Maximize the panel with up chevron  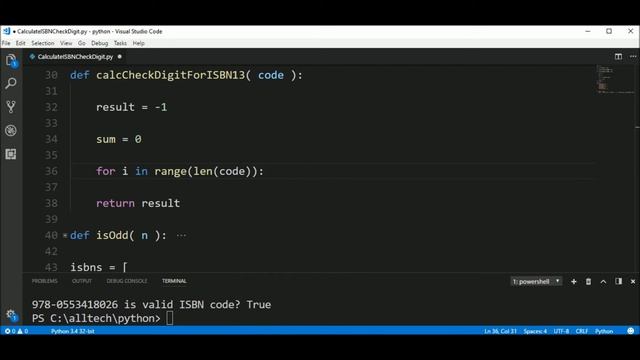coord(603,282)
